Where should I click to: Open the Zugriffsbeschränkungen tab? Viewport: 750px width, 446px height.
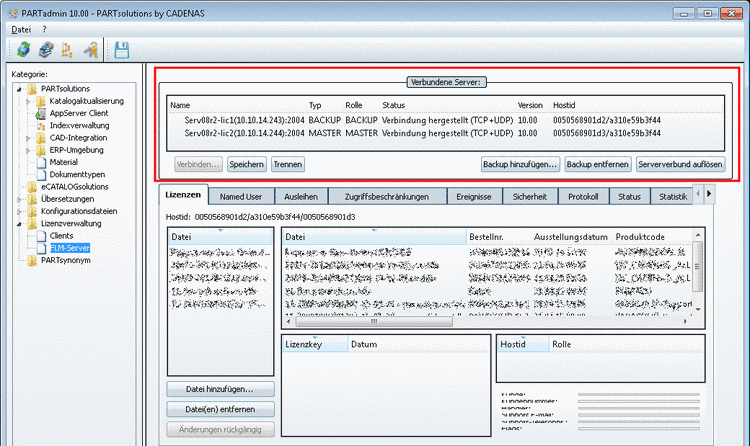(x=387, y=197)
